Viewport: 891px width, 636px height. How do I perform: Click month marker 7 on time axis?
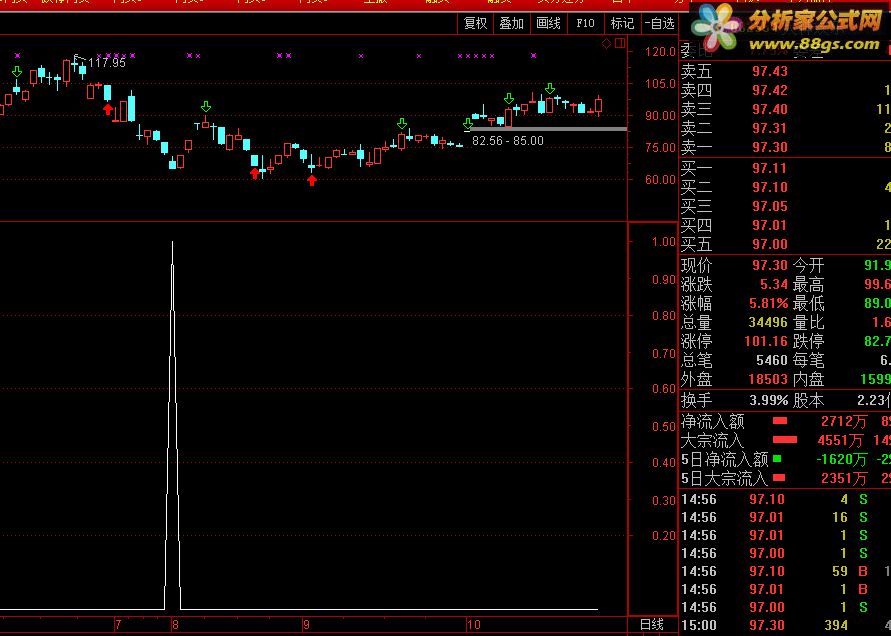pos(118,625)
